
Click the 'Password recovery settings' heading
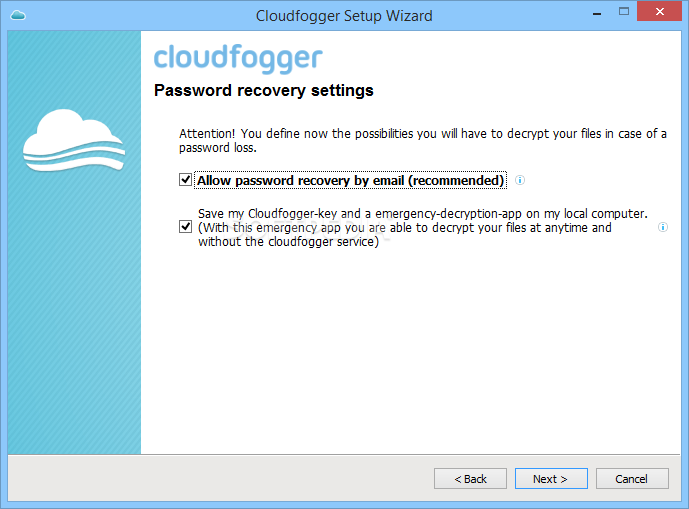coord(264,91)
